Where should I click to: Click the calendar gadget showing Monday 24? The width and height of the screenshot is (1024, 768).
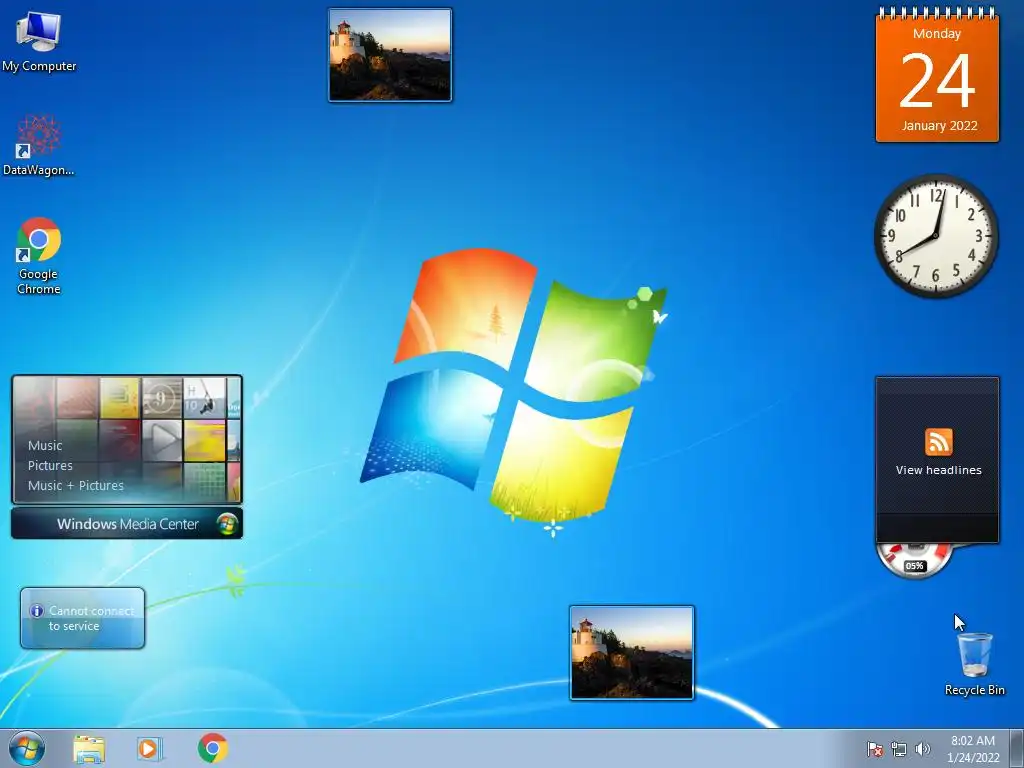[937, 75]
